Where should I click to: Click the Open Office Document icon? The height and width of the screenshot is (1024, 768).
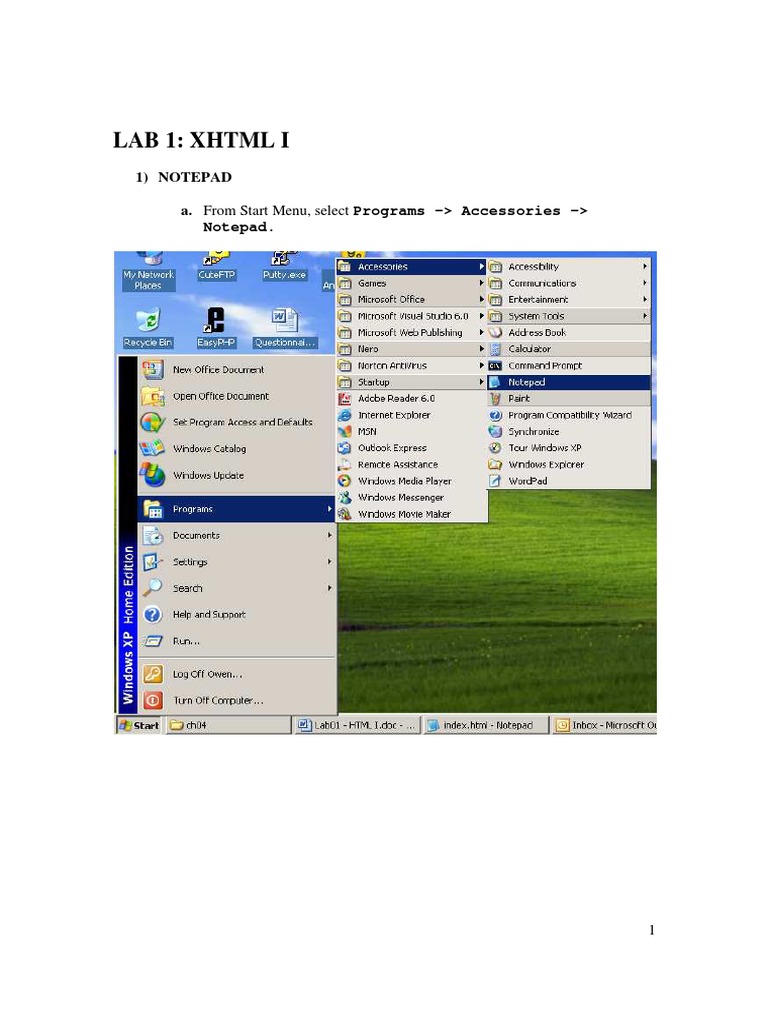point(153,396)
